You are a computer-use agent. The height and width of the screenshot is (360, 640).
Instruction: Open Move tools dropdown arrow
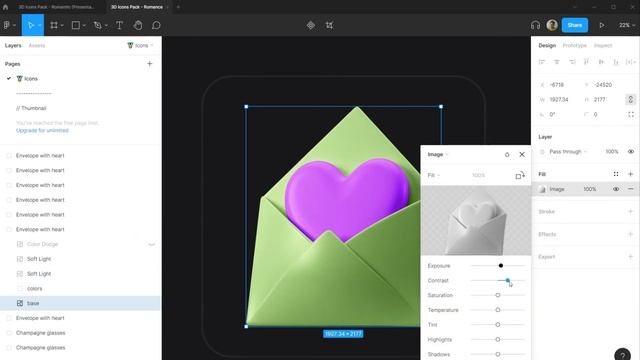40,25
